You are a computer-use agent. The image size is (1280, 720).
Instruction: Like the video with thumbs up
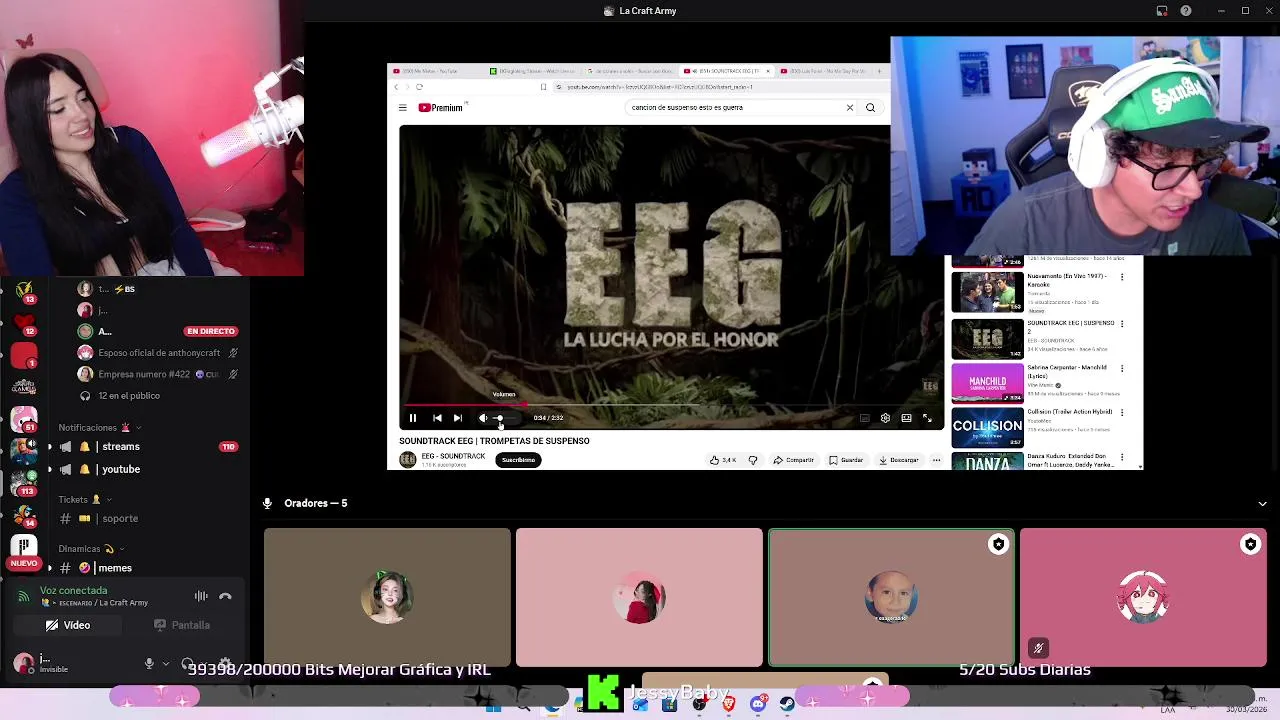(x=723, y=460)
